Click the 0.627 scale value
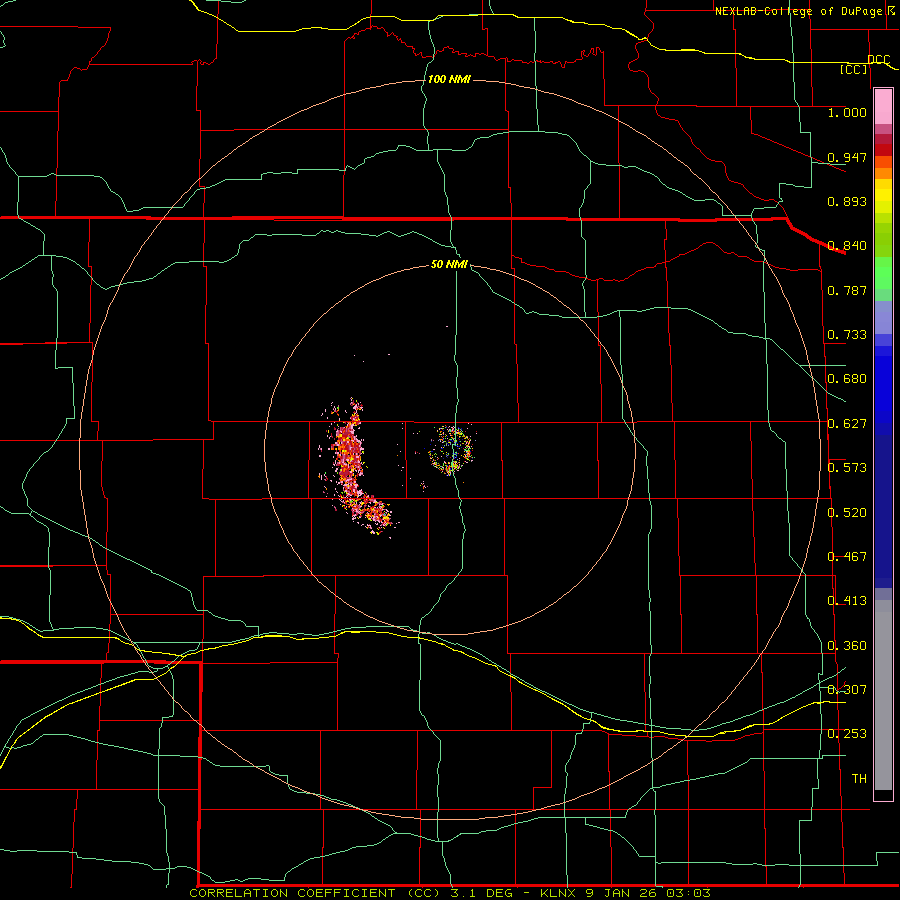This screenshot has width=900, height=900. tap(847, 424)
